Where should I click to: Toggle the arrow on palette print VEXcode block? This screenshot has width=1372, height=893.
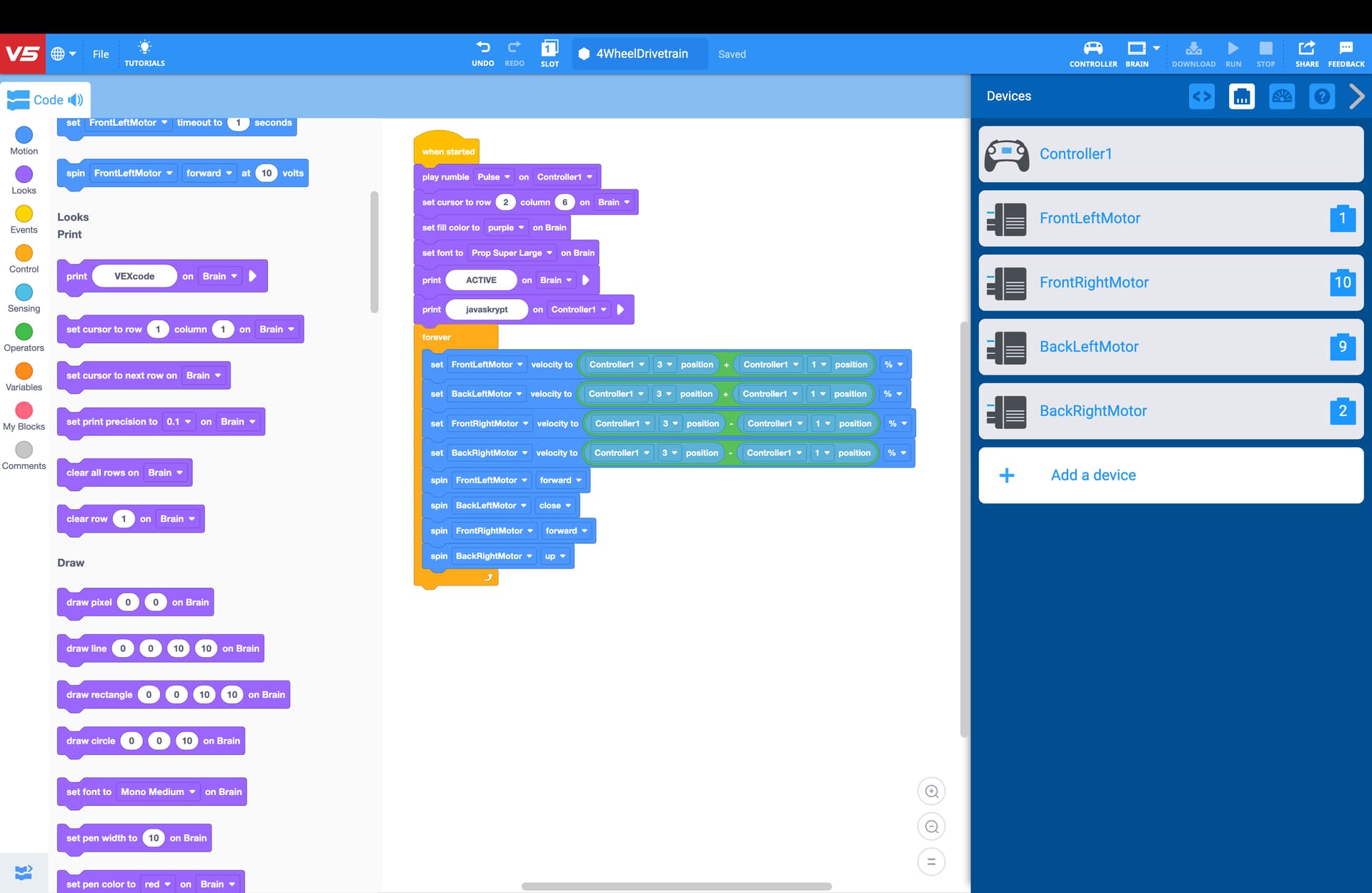click(x=252, y=276)
